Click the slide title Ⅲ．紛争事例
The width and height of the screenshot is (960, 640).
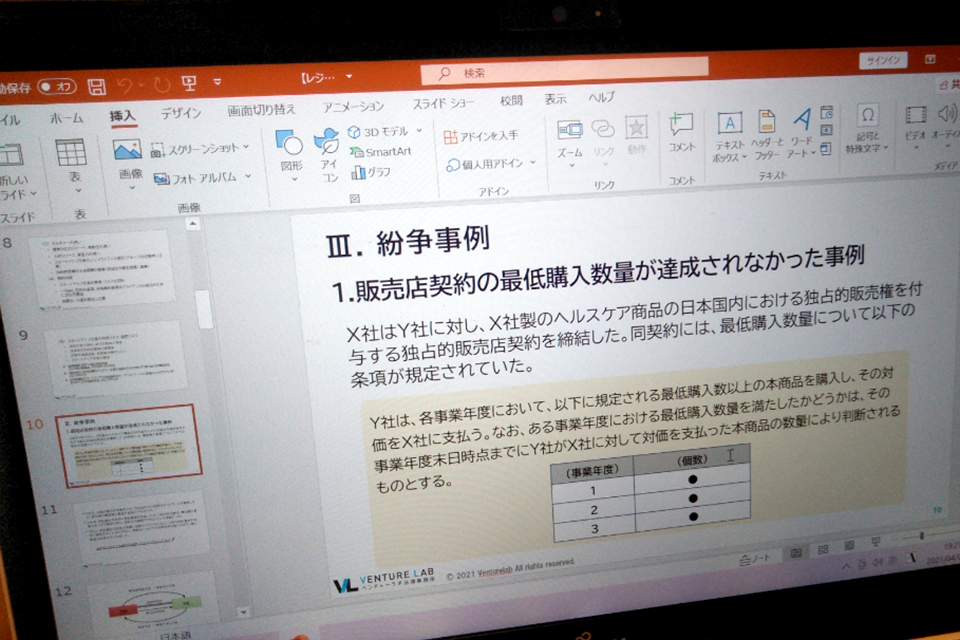tap(408, 241)
